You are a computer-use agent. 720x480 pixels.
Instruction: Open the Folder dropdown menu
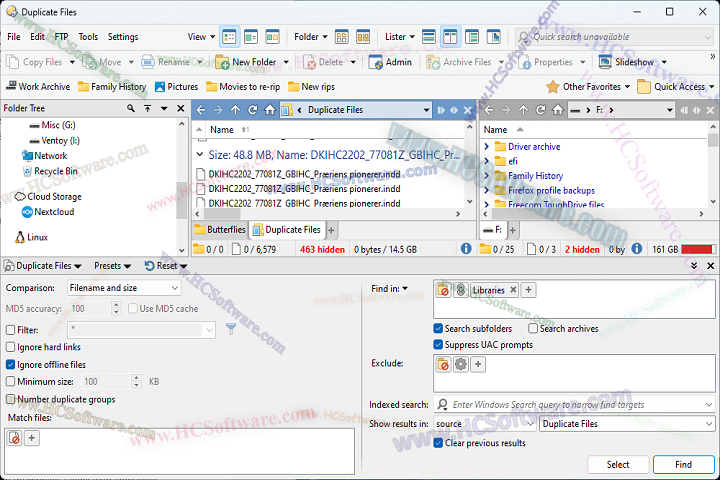(311, 37)
